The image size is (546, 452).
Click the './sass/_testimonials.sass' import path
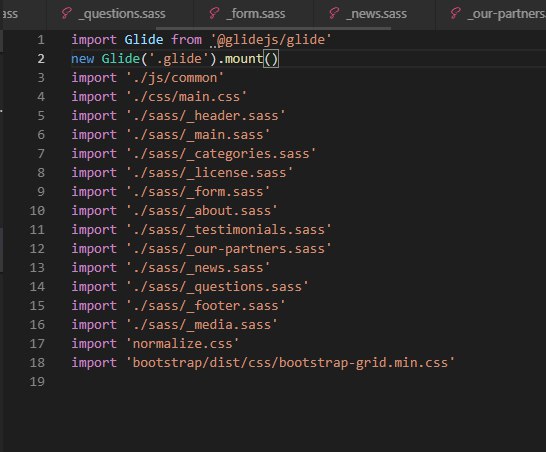click(x=228, y=229)
